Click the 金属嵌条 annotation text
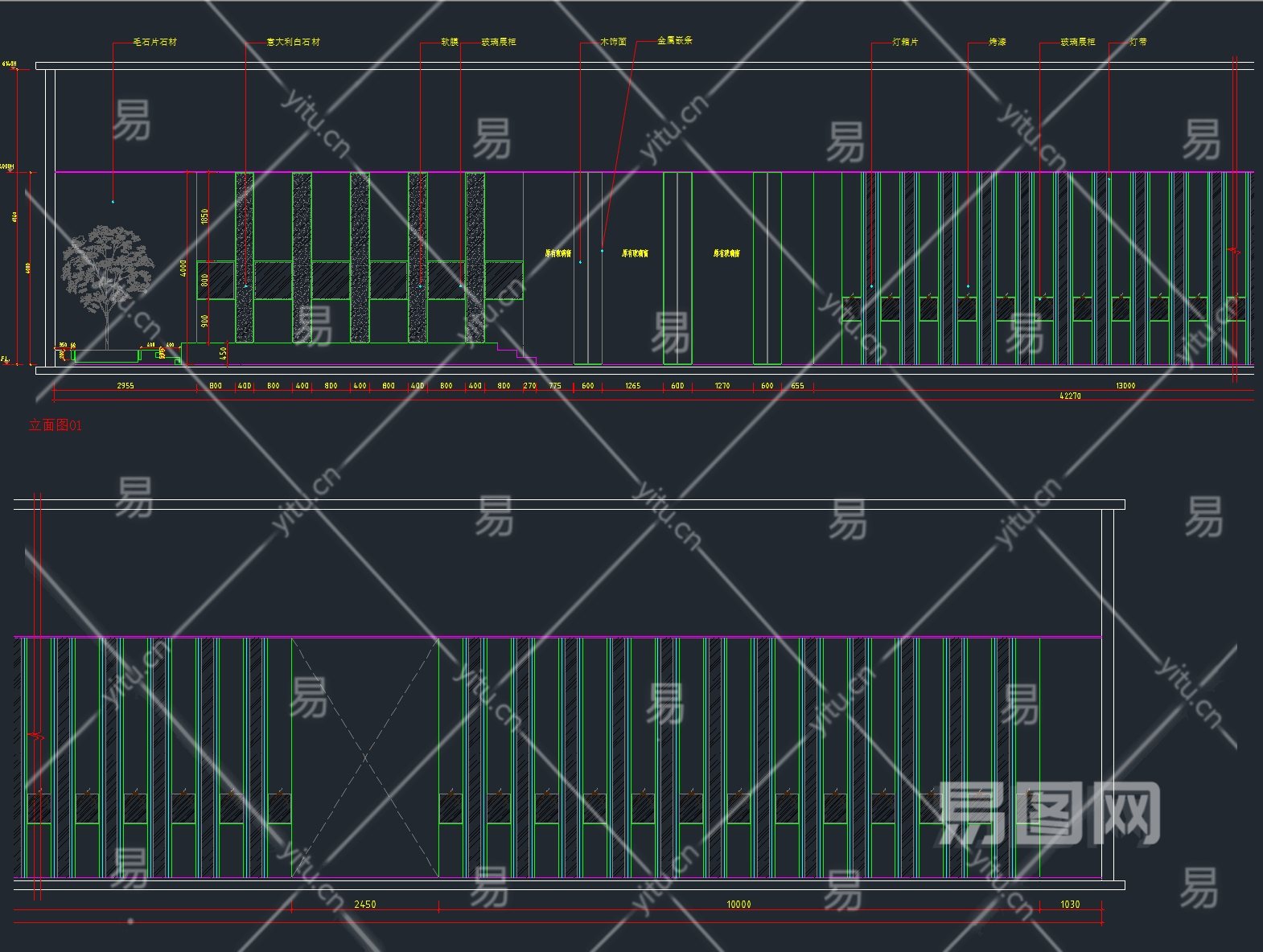 [675, 40]
